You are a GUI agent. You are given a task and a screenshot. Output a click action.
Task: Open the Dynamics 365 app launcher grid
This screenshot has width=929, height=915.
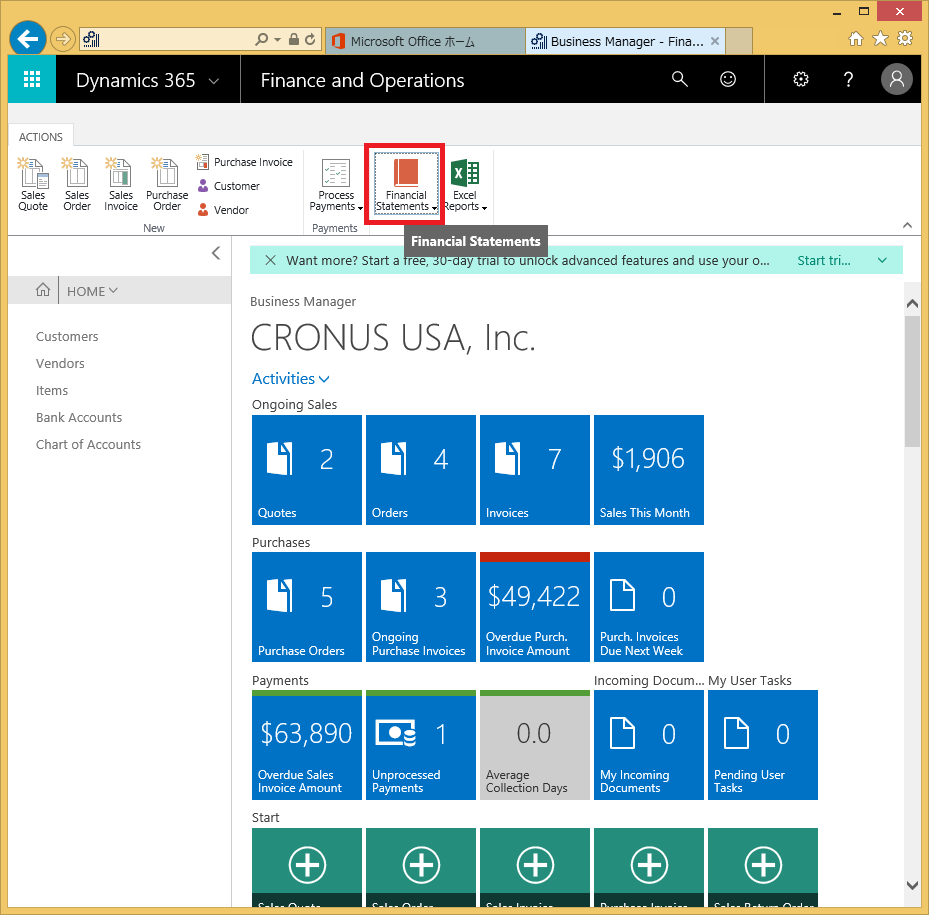[x=32, y=79]
